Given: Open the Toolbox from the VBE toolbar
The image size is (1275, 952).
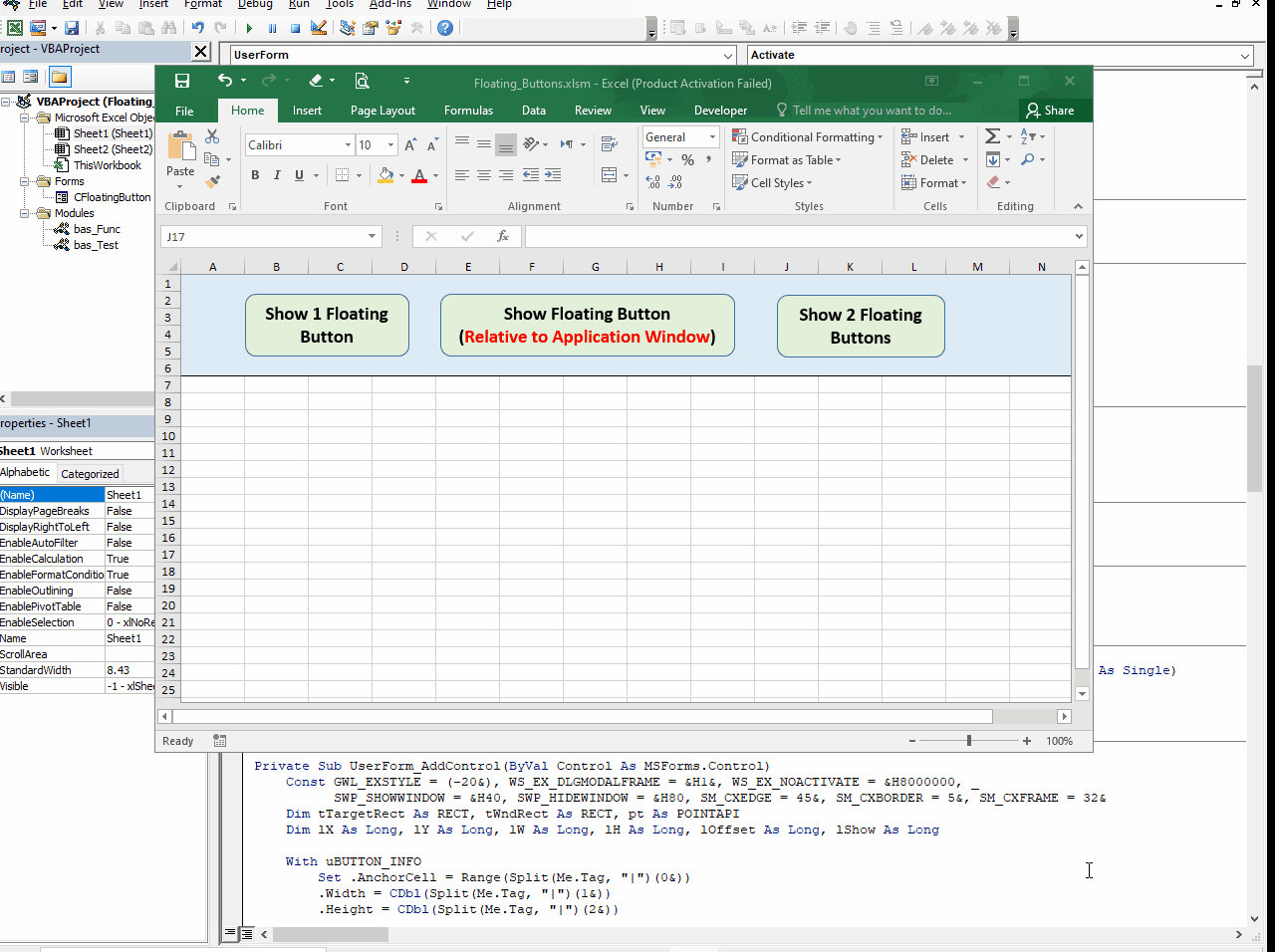Looking at the screenshot, I should coord(415,28).
